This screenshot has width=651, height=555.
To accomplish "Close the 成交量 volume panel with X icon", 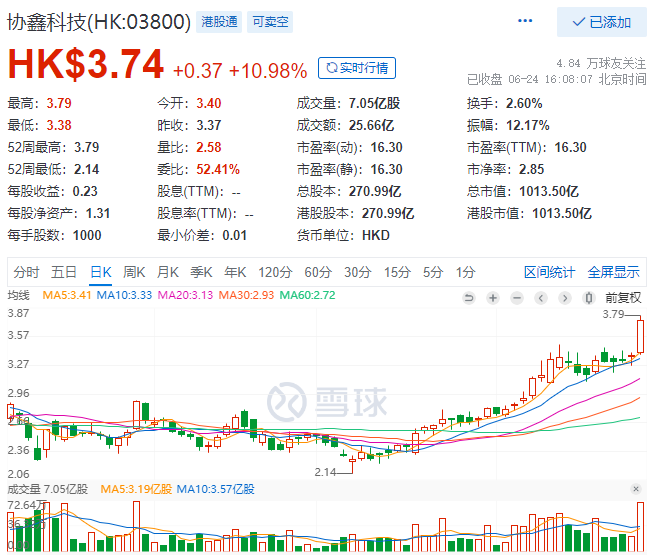I will [x=636, y=489].
